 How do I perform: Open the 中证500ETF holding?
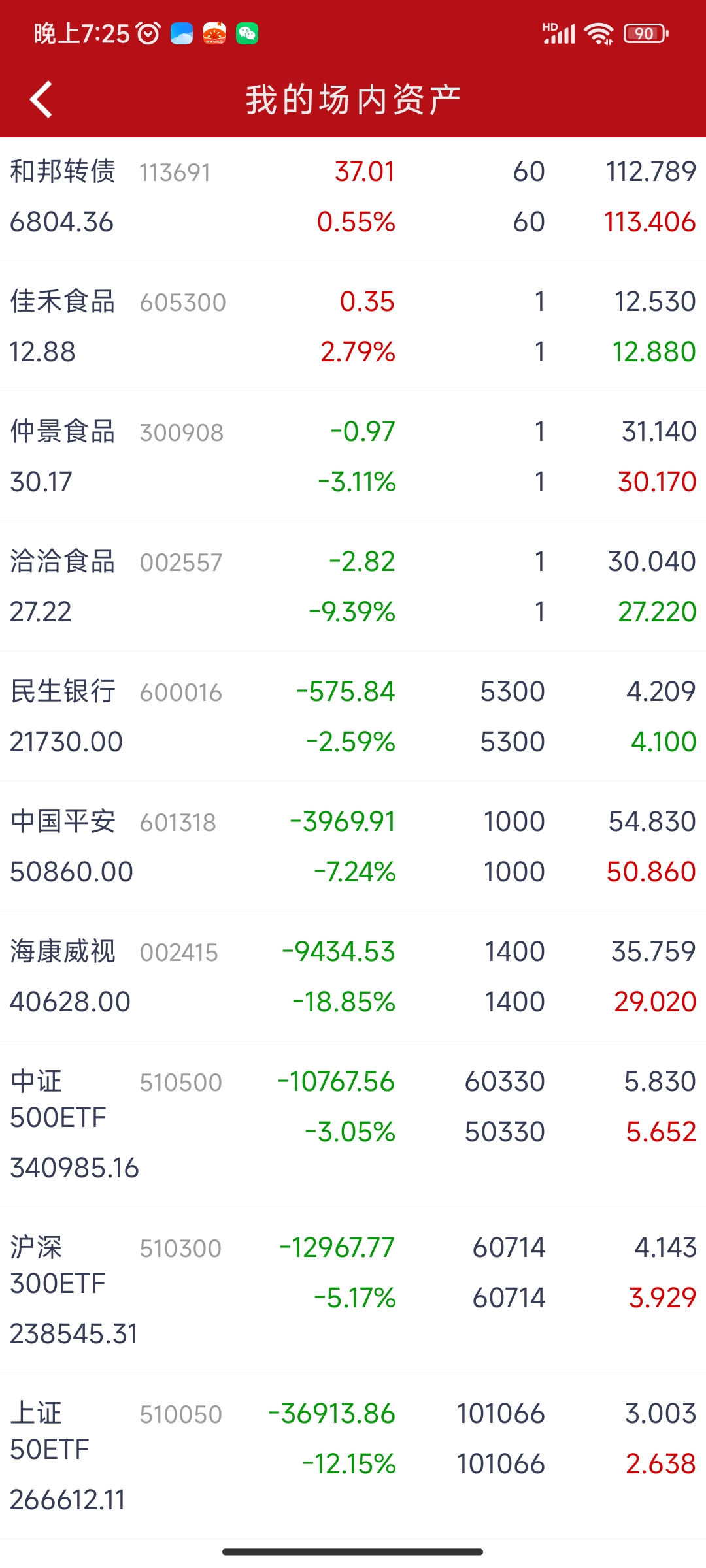(353, 1124)
